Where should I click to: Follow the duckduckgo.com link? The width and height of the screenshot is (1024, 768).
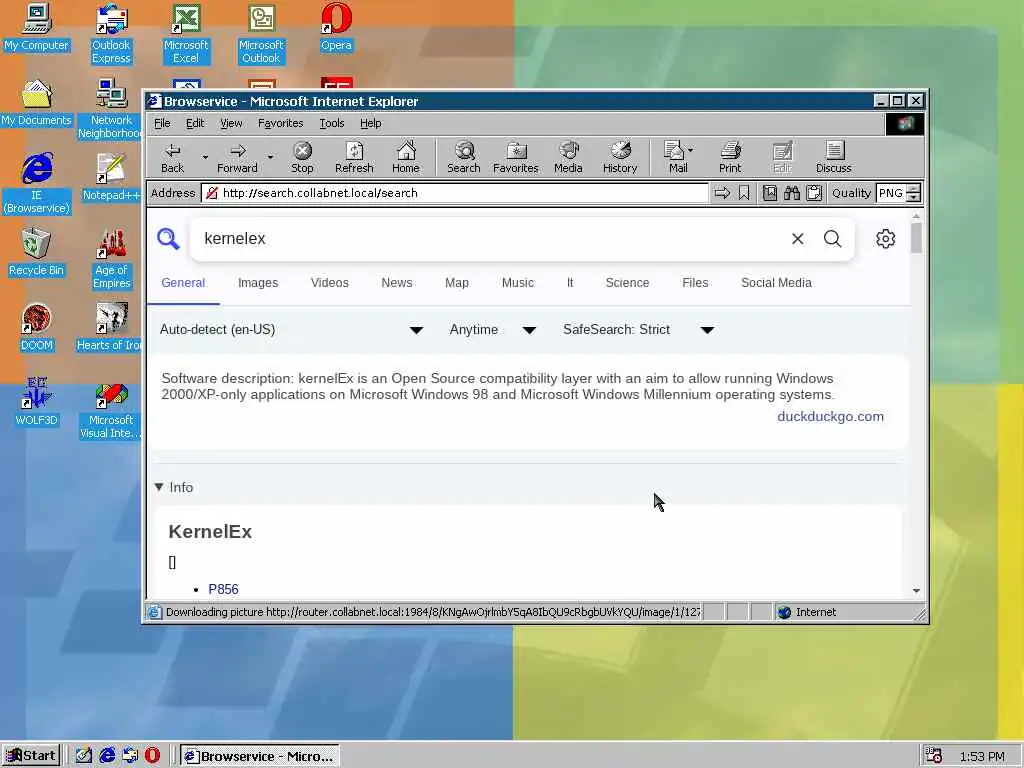click(x=830, y=417)
